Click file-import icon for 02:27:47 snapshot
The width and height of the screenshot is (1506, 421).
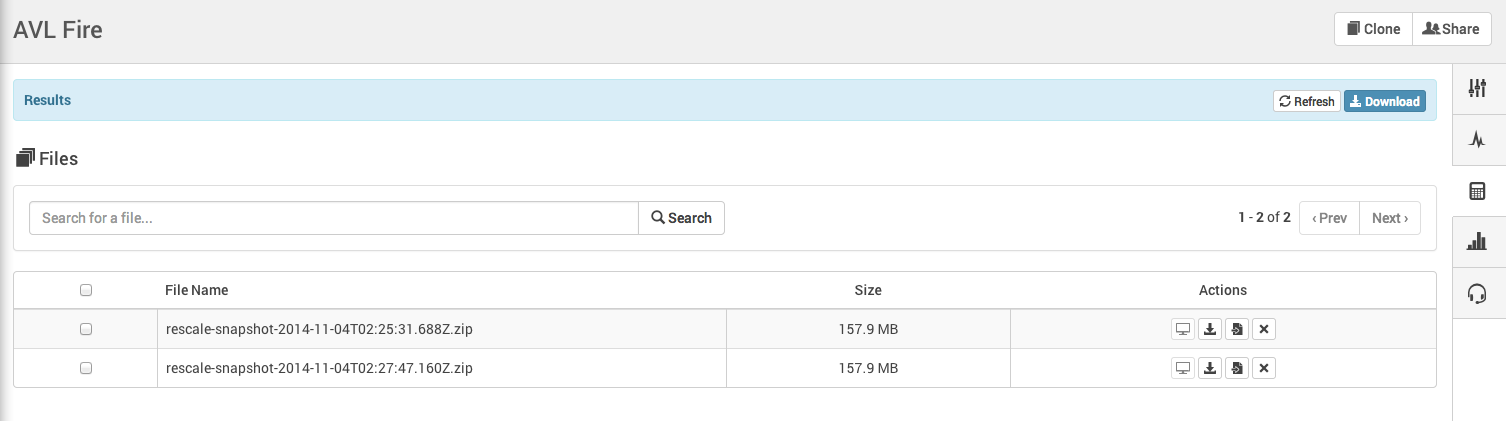tap(1237, 369)
